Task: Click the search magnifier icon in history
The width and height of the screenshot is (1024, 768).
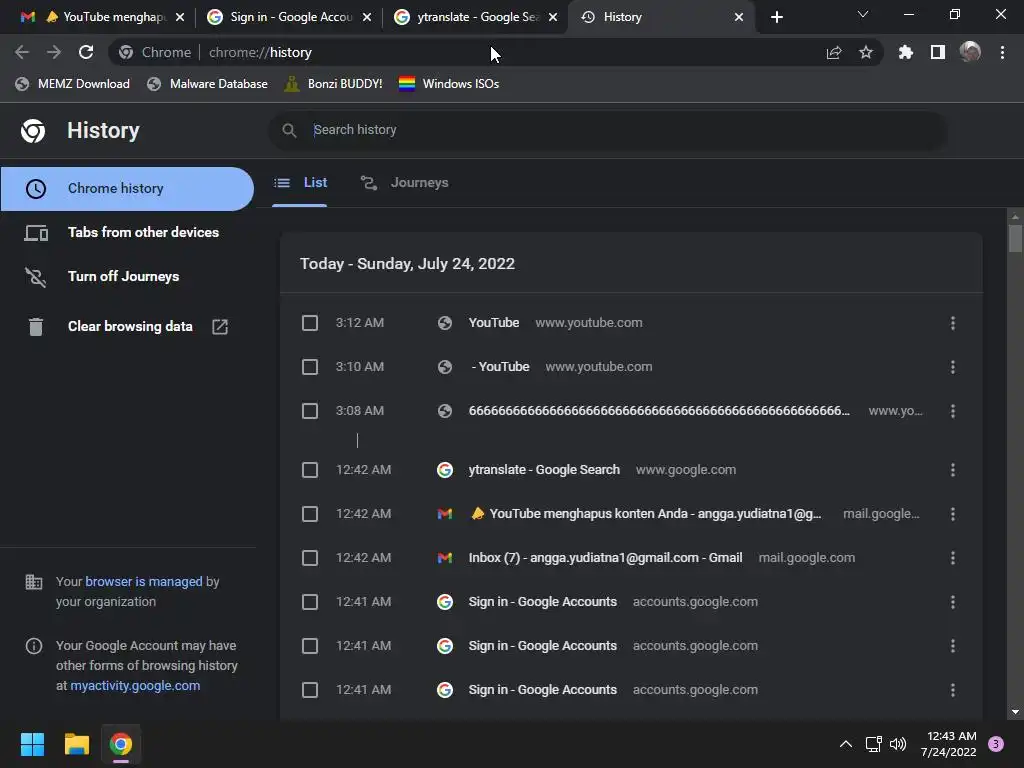Action: coord(289,130)
